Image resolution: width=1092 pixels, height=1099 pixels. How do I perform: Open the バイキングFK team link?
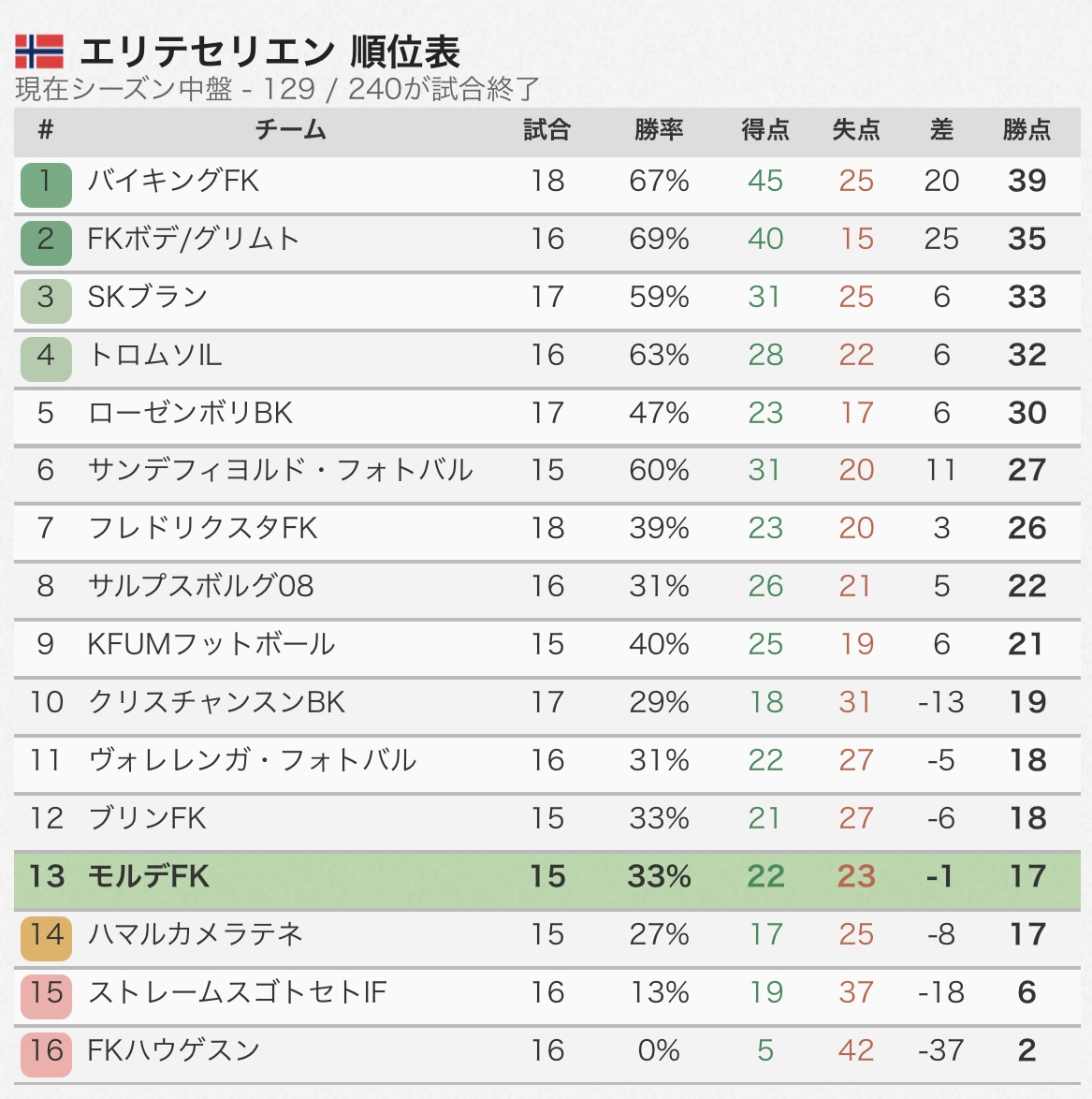[x=173, y=181]
